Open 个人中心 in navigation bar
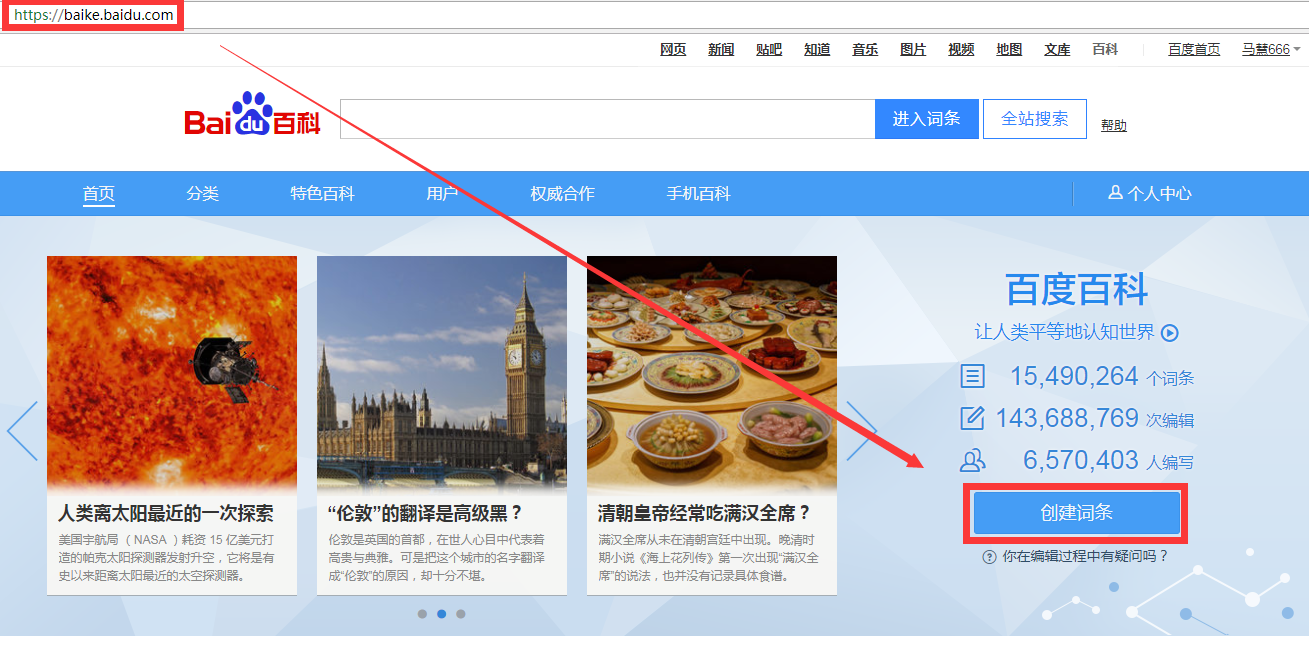This screenshot has height=652, width=1309. [x=1150, y=193]
